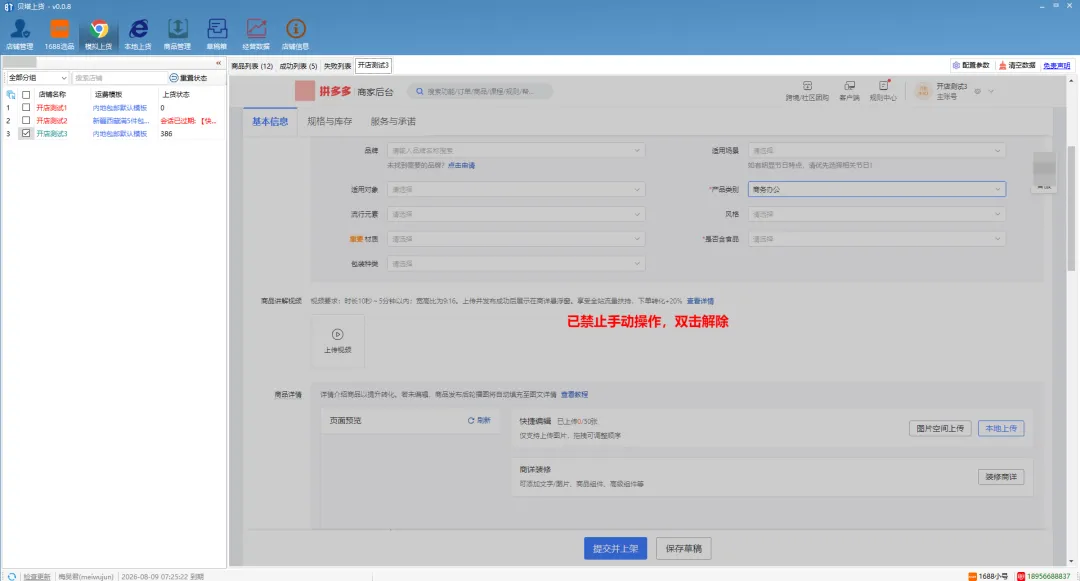Toggle the select-all checkbox in store header
The height and width of the screenshot is (581, 1080).
[26, 94]
